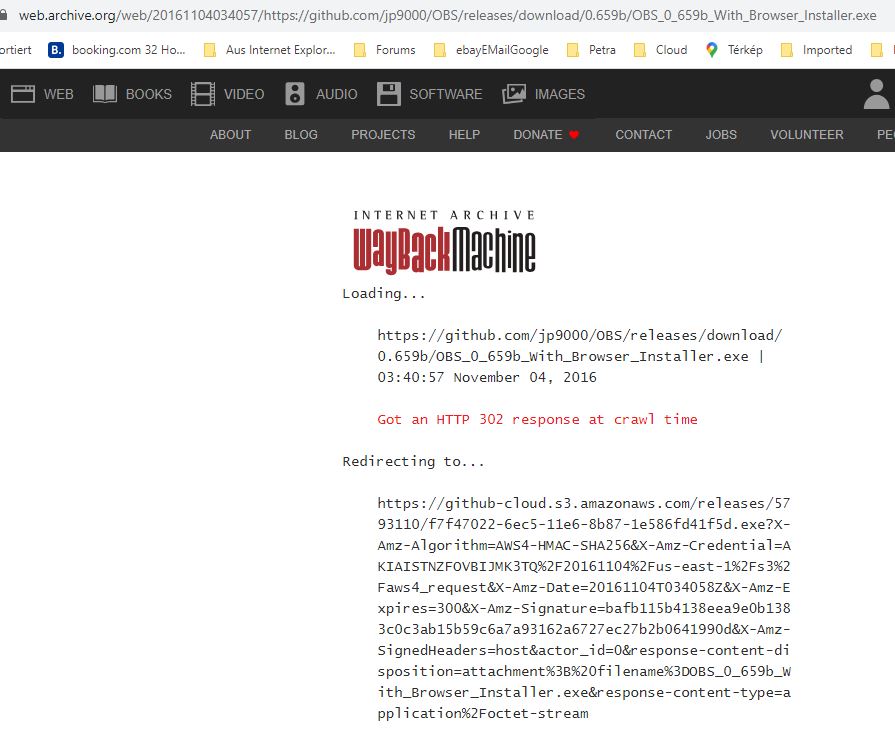Go to the ABOUT page
The width and height of the screenshot is (895, 738).
(x=230, y=135)
